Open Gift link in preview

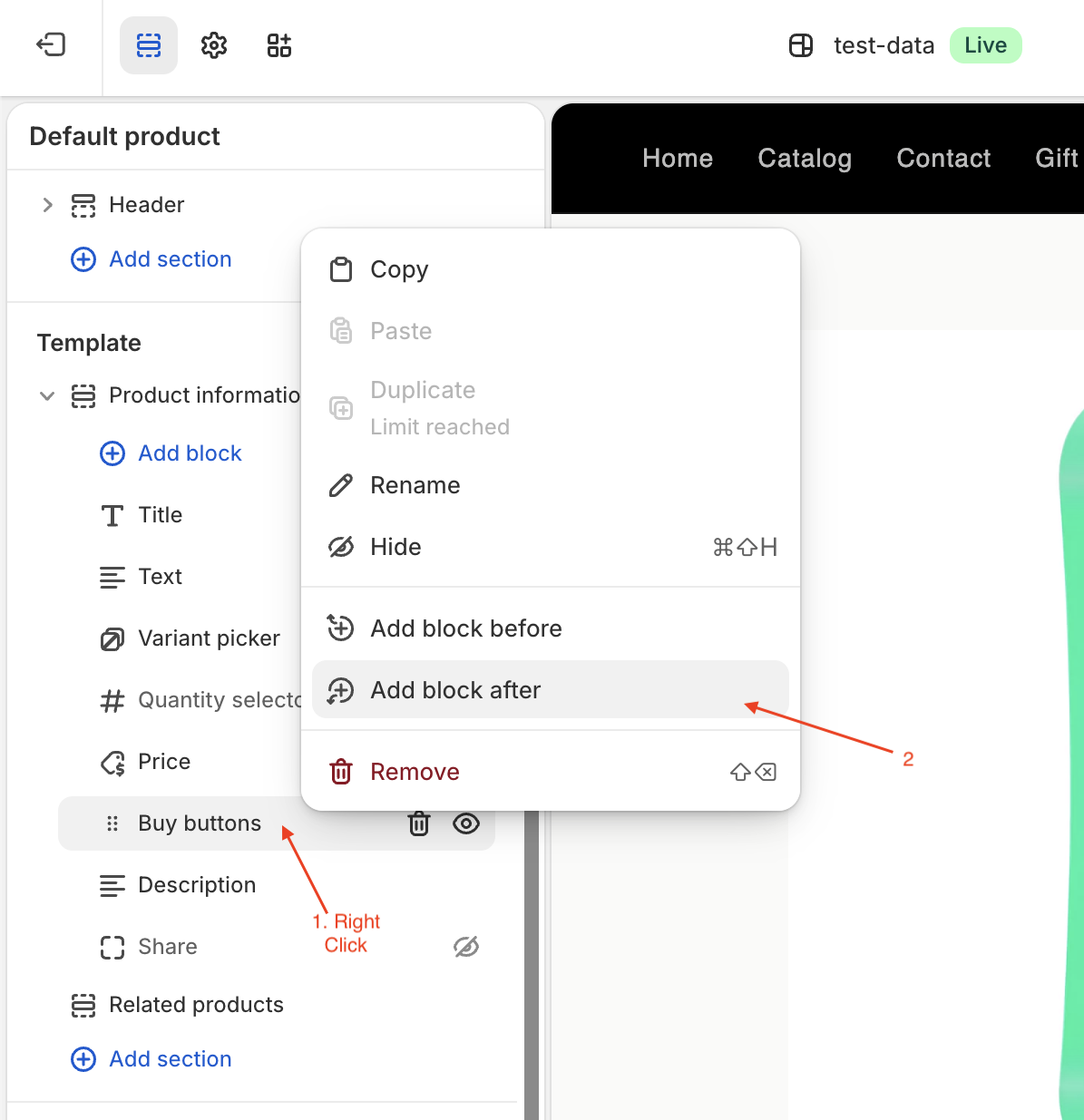coord(1058,159)
